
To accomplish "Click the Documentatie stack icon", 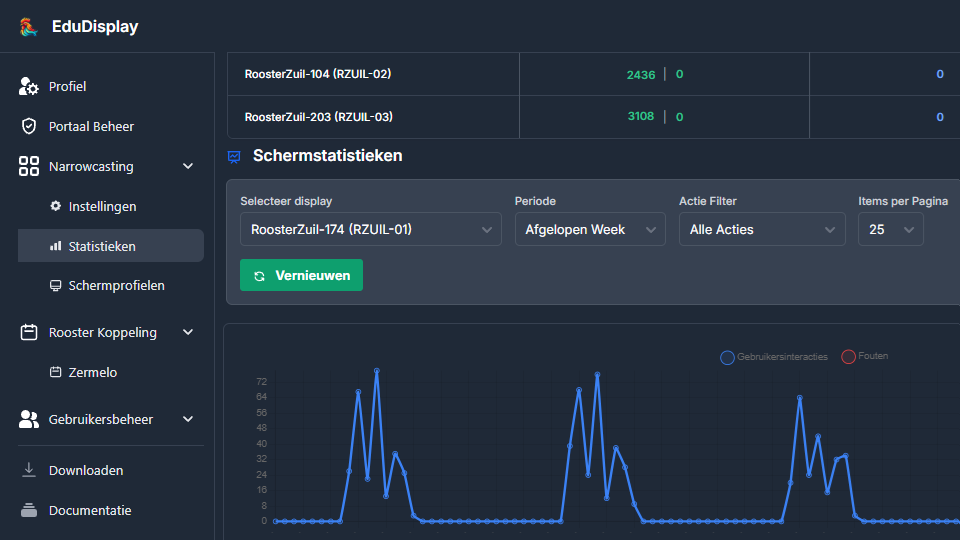I will pyautogui.click(x=29, y=509).
